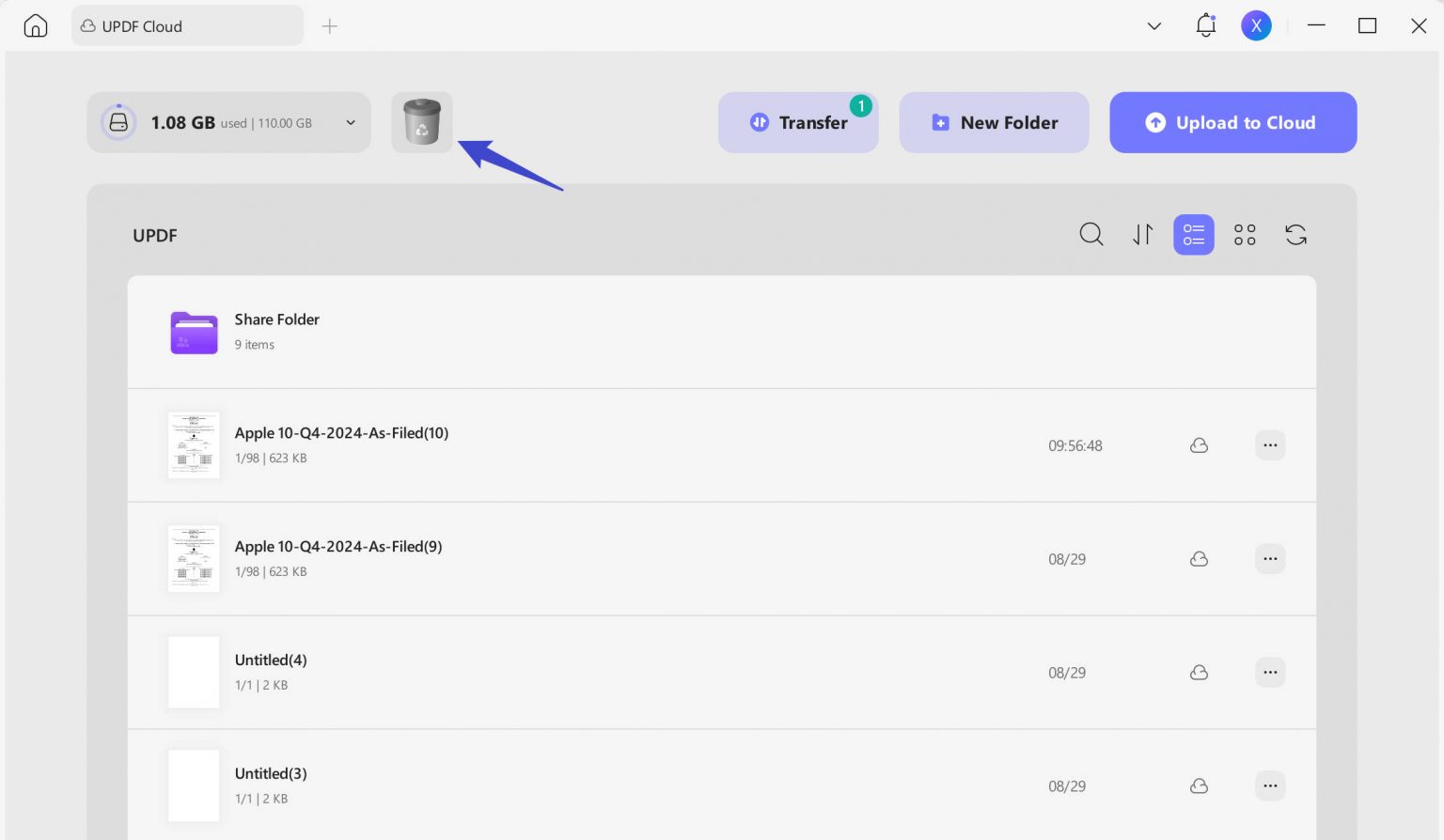Open more options for Apple 10-Q4-2024-As-Filed(9)

pyautogui.click(x=1270, y=559)
